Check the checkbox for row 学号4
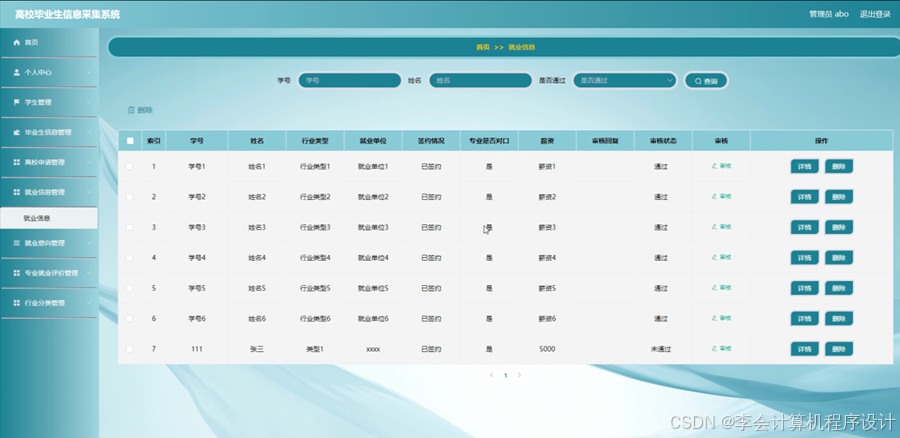This screenshot has height=438, width=900. pos(129,258)
